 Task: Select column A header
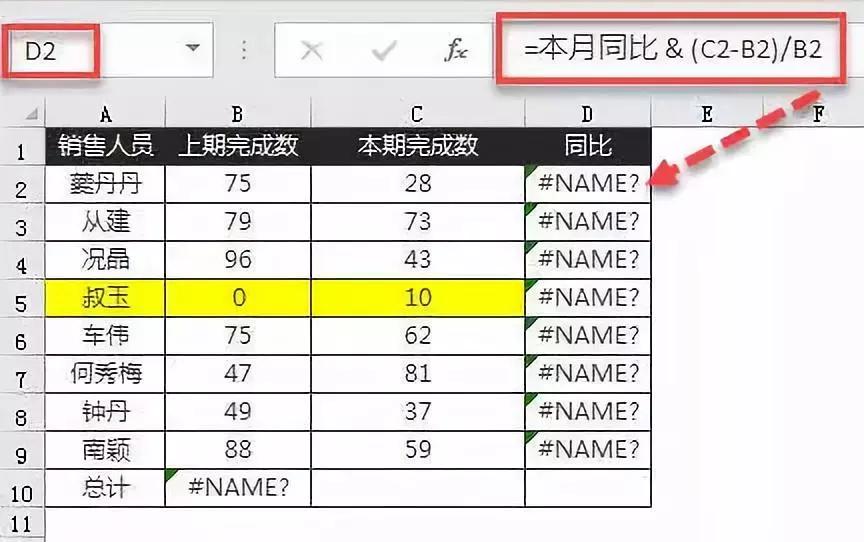click(105, 114)
